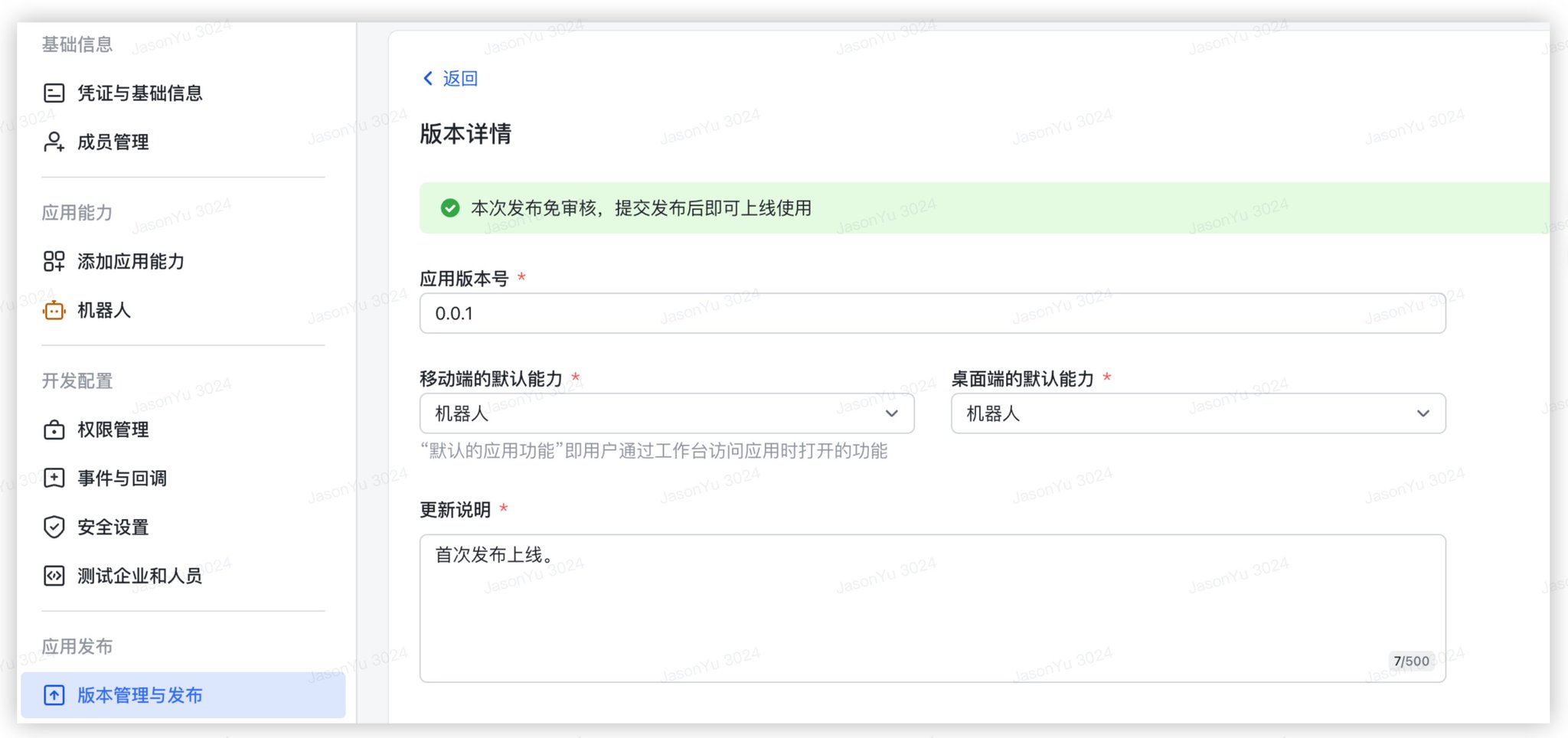Image resolution: width=1568 pixels, height=738 pixels.
Task: Click chevron arrow of mobile default ability select
Action: click(x=891, y=413)
